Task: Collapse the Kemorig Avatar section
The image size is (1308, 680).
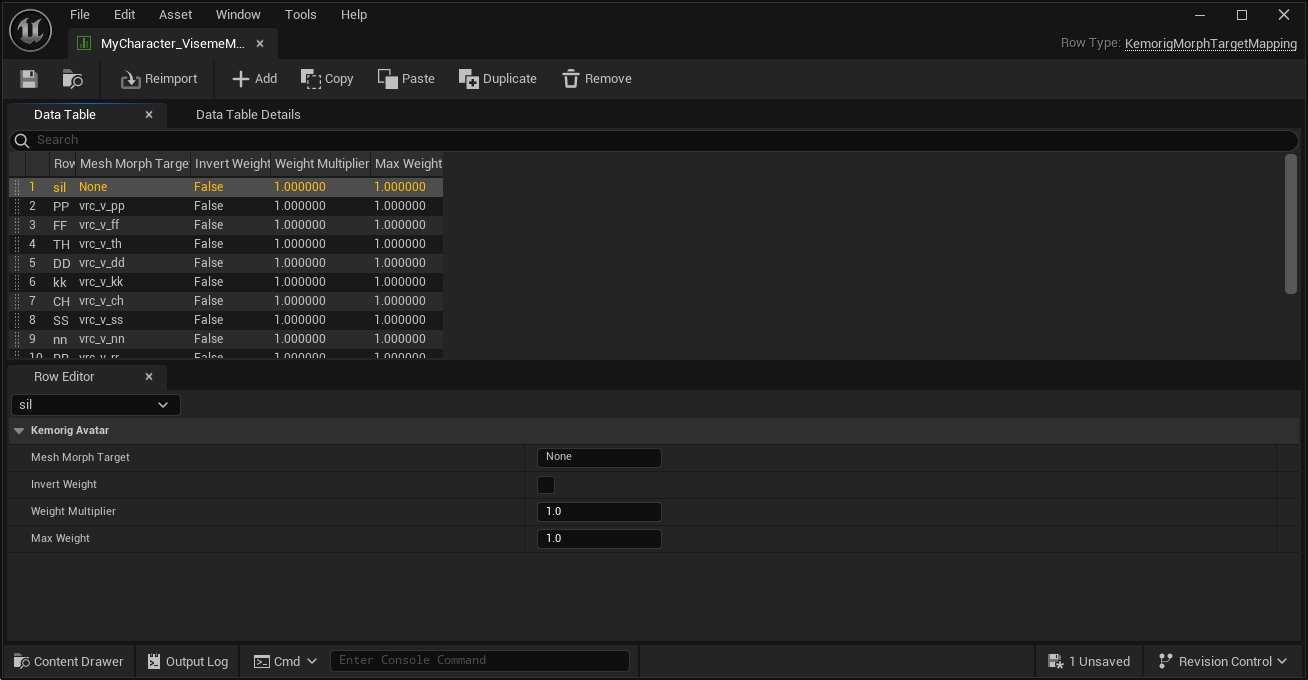Action: (19, 431)
